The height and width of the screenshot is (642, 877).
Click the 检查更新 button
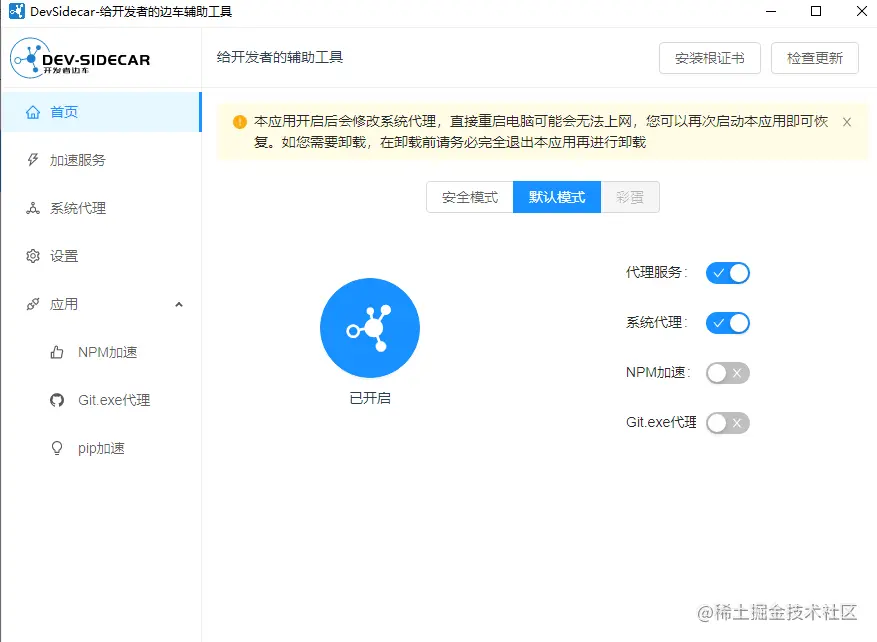coord(815,58)
